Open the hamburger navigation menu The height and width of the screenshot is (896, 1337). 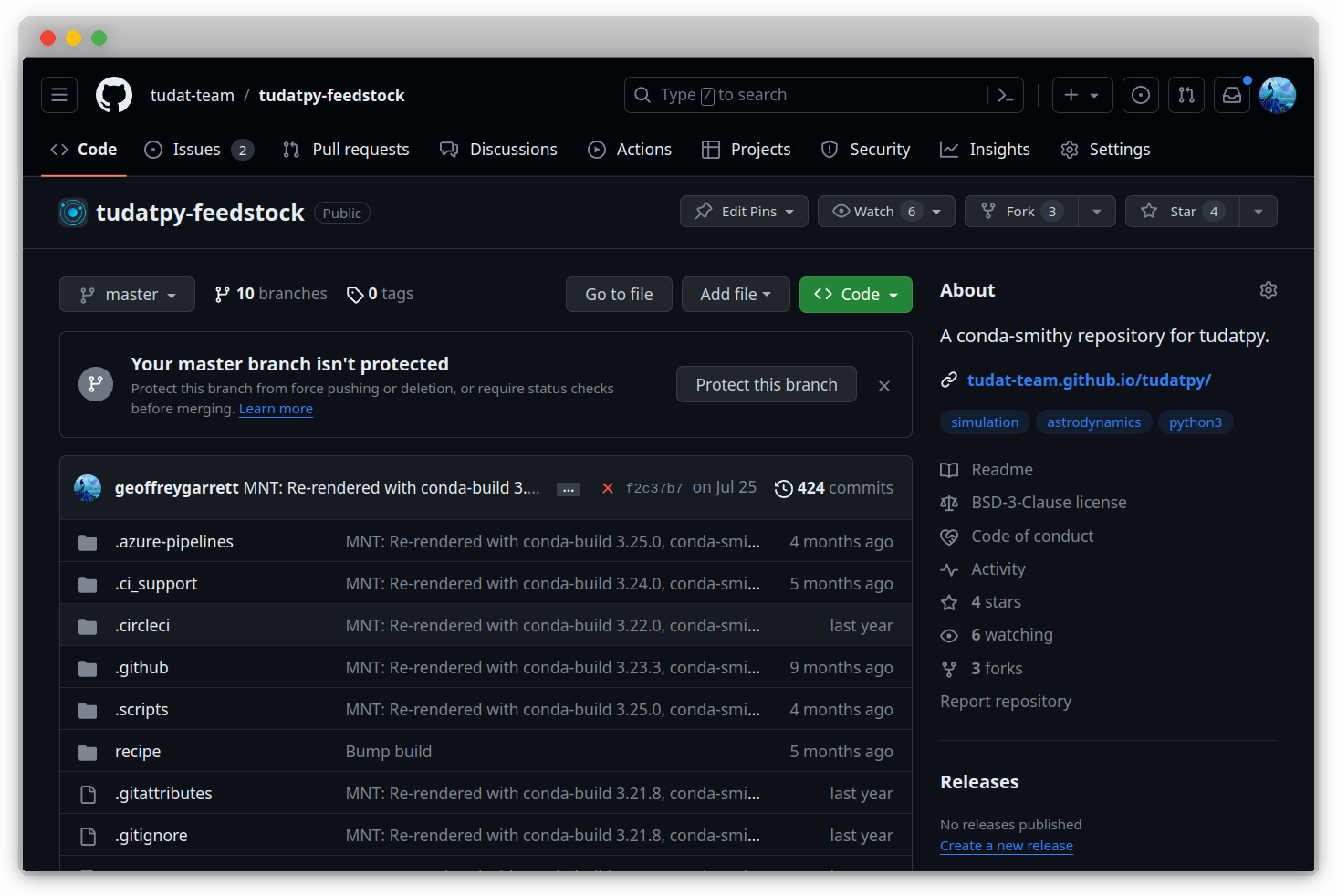point(59,95)
